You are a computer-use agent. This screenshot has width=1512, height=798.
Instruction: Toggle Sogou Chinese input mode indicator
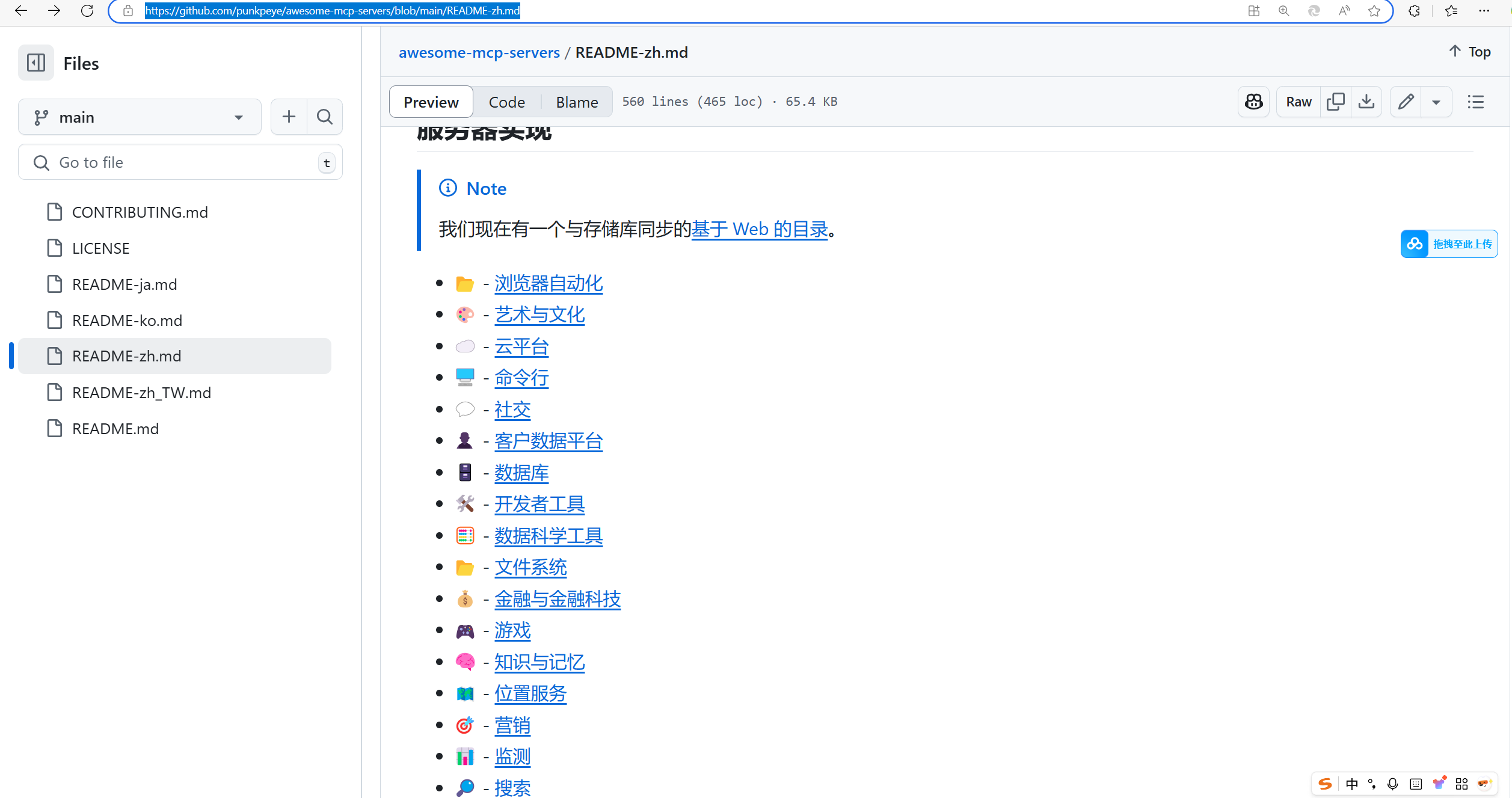pyautogui.click(x=1352, y=784)
